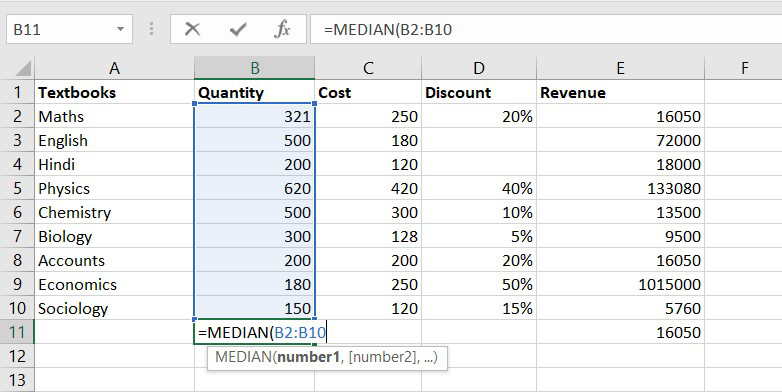Select column E header
The image size is (782, 392).
coord(620,68)
